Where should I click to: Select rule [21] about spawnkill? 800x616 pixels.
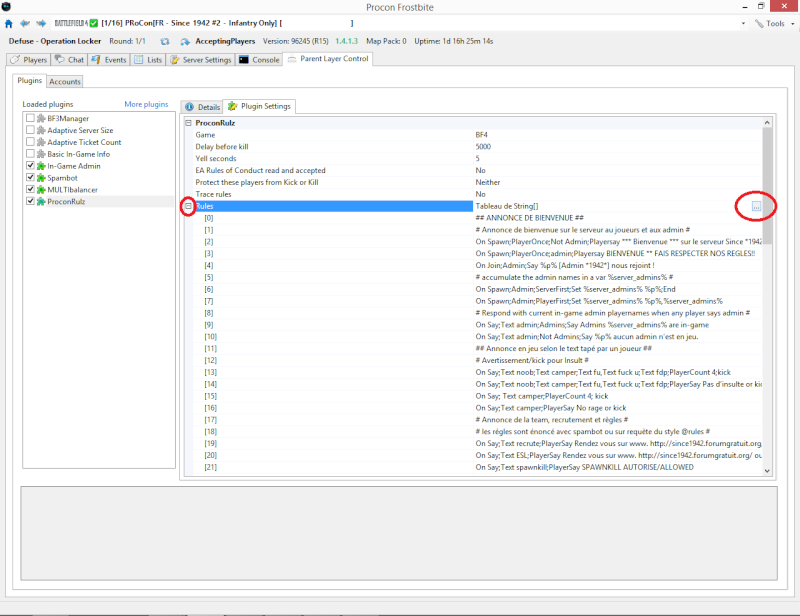477,467
